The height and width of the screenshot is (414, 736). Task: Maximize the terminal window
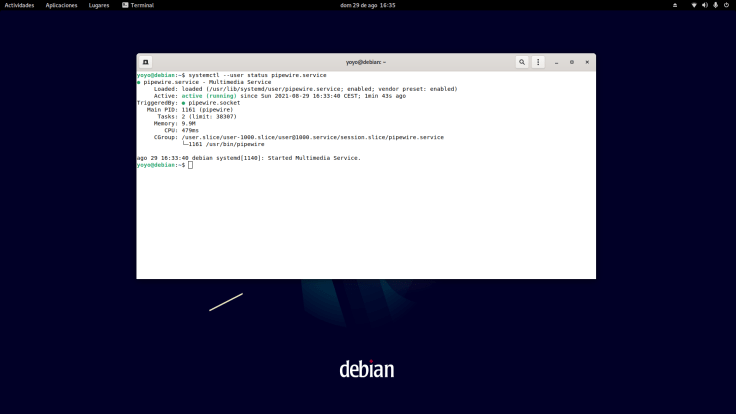(x=572, y=62)
